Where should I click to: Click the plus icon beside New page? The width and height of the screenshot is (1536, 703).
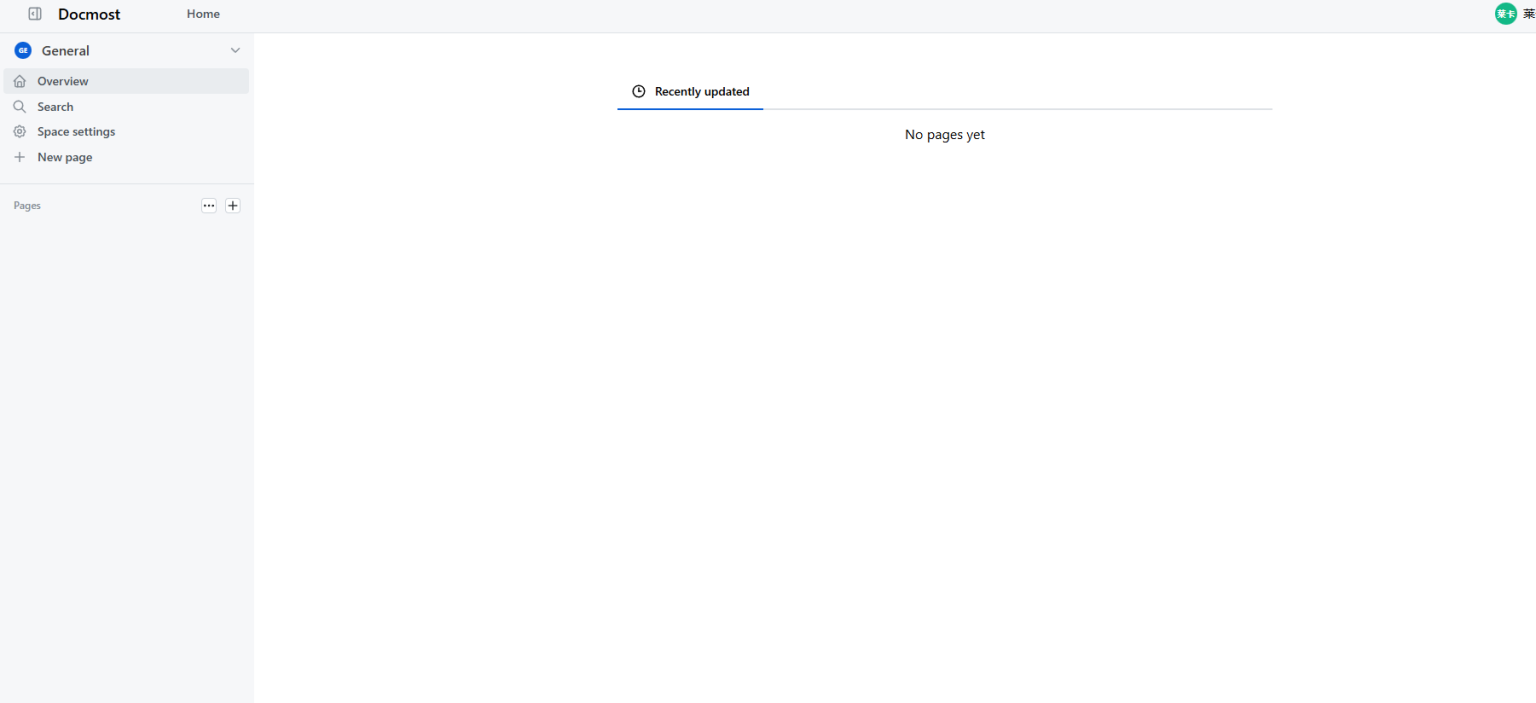point(20,157)
